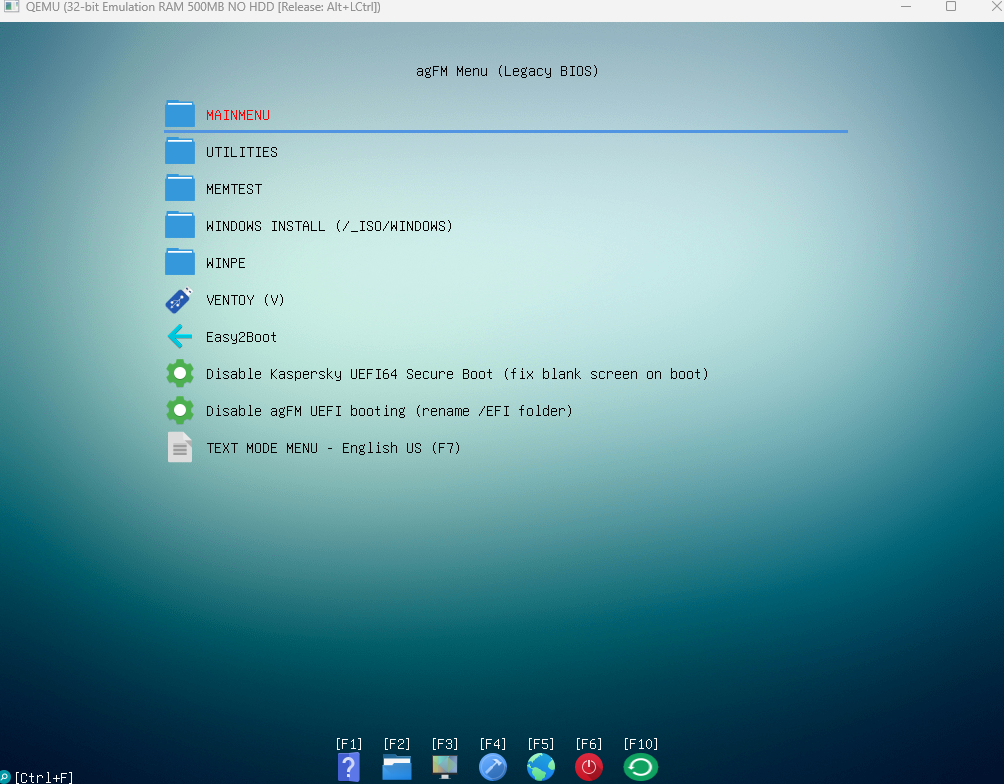Open the F2 file manager folder icon
Screen dimensions: 1004x784
coord(397,767)
